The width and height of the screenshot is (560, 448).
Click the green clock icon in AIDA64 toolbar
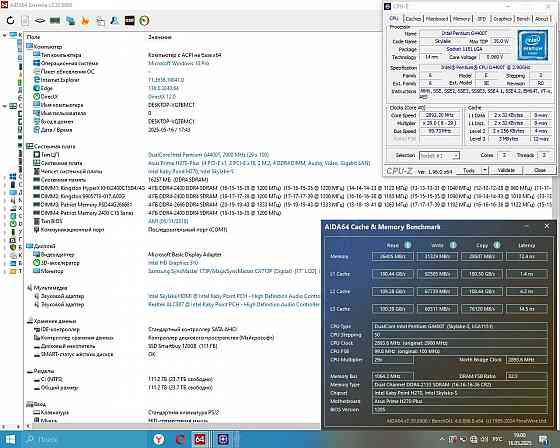pos(144,20)
